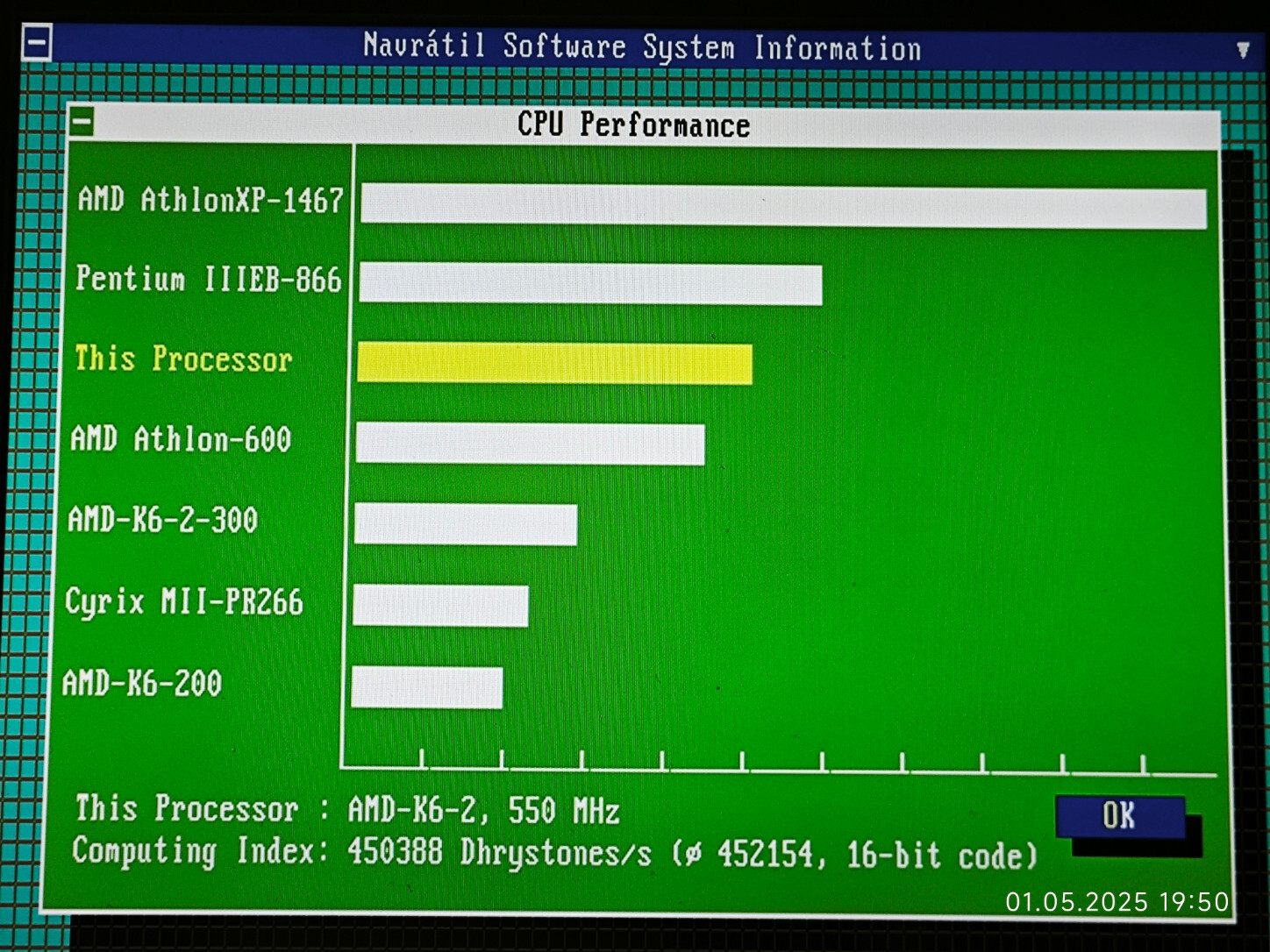Viewport: 1270px width, 952px height.
Task: Select the This Processor label
Action: point(183,359)
